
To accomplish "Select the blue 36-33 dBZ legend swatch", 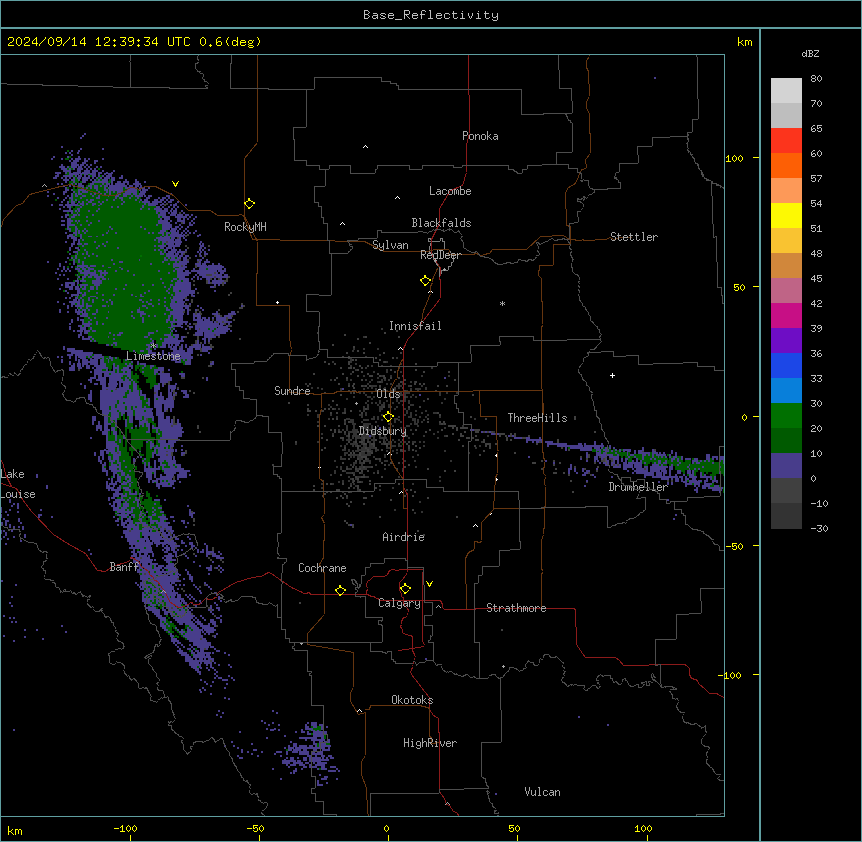I will tap(786, 365).
